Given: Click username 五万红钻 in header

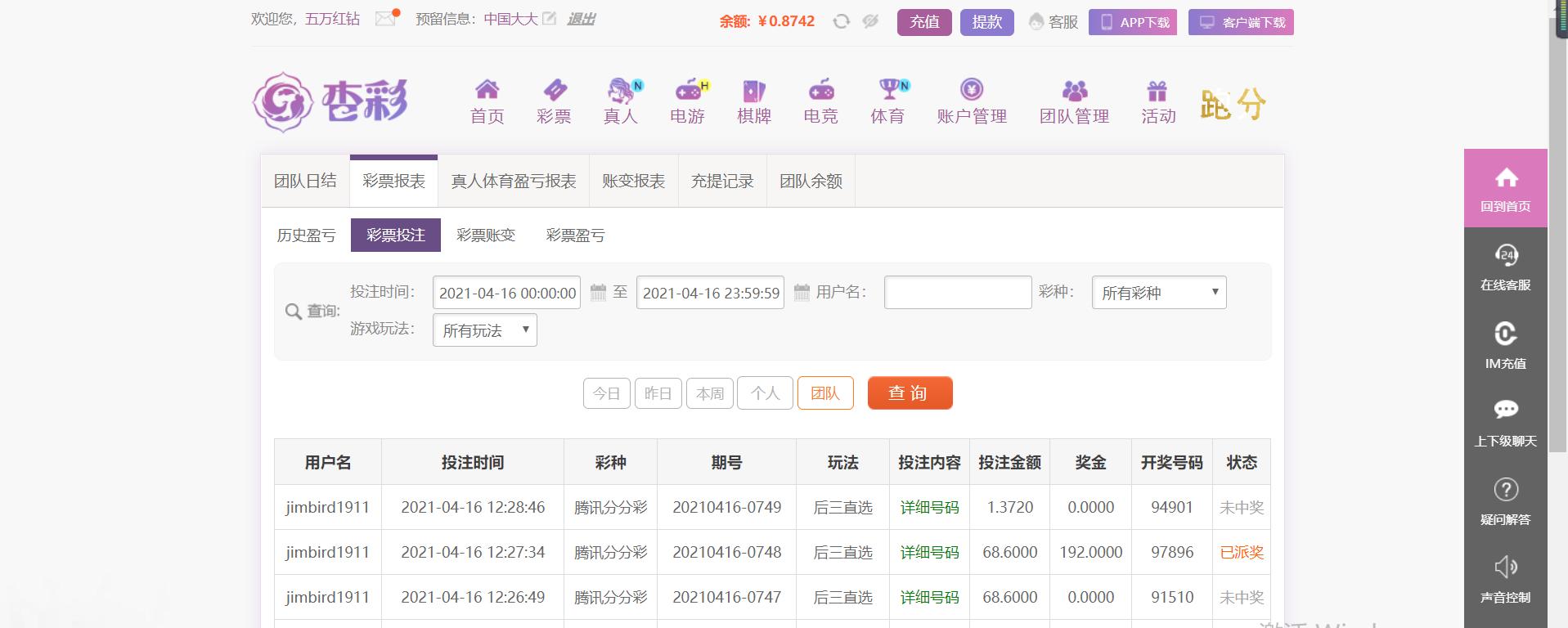Looking at the screenshot, I should pyautogui.click(x=332, y=19).
